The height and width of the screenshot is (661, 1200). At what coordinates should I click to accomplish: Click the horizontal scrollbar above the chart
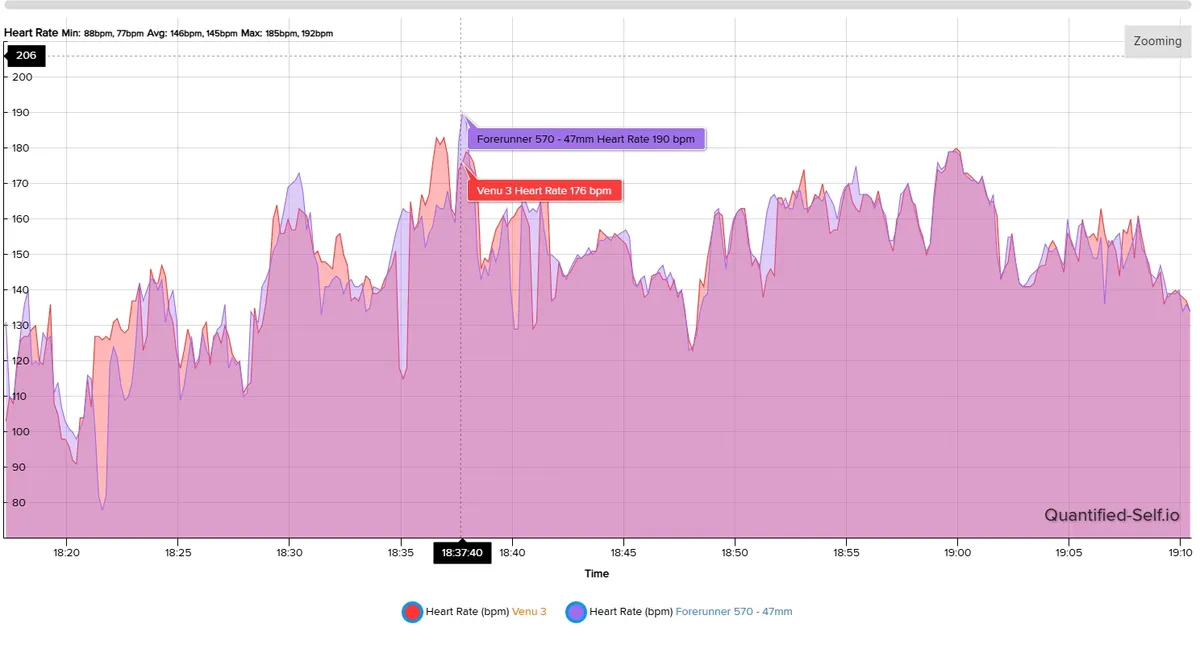click(600, 5)
